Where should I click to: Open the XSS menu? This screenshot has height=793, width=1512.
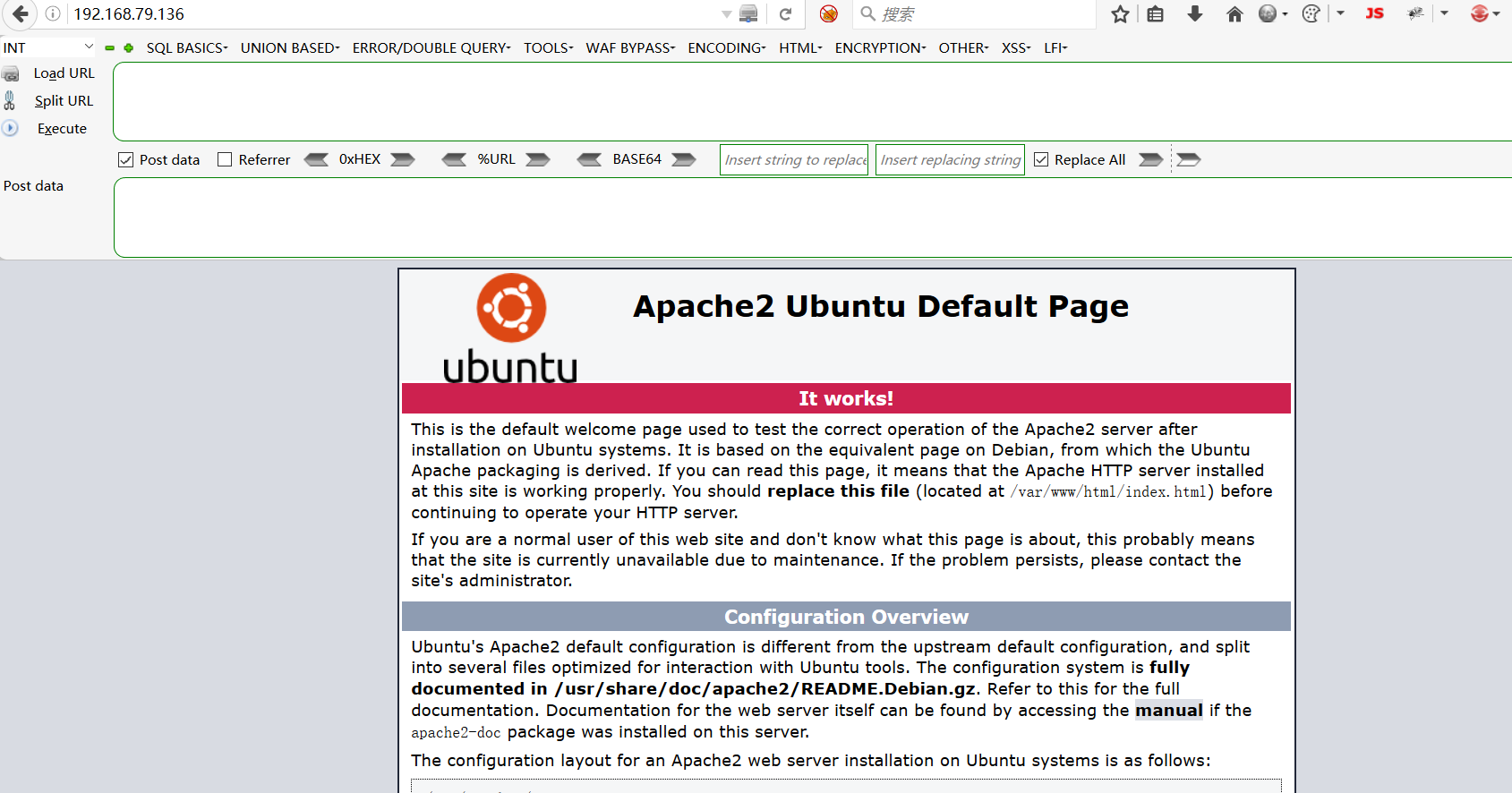point(1016,47)
